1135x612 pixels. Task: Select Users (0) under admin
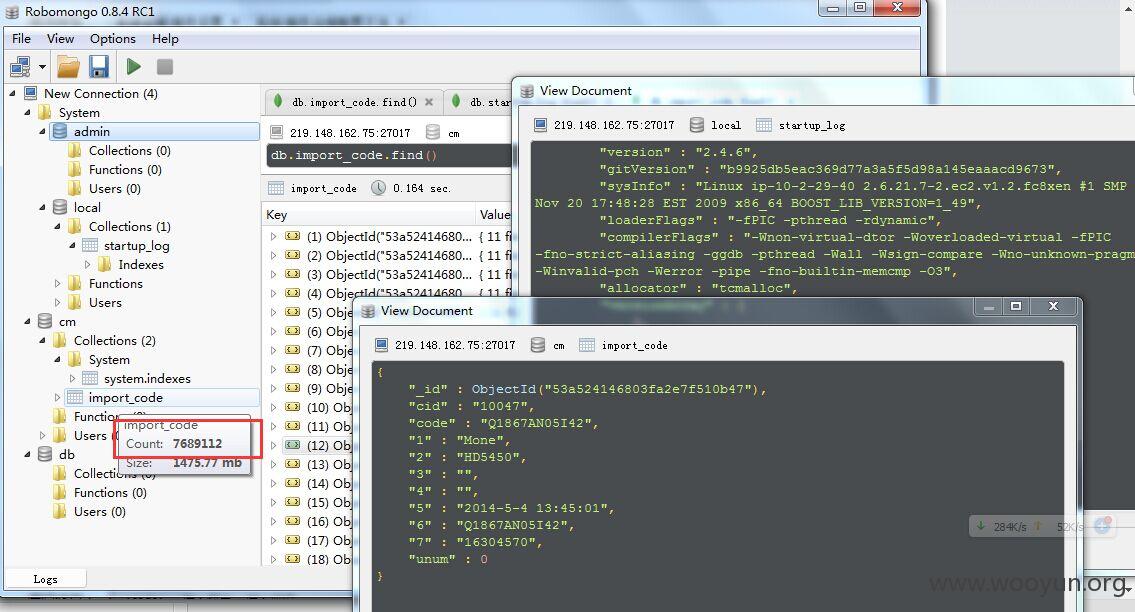point(114,188)
